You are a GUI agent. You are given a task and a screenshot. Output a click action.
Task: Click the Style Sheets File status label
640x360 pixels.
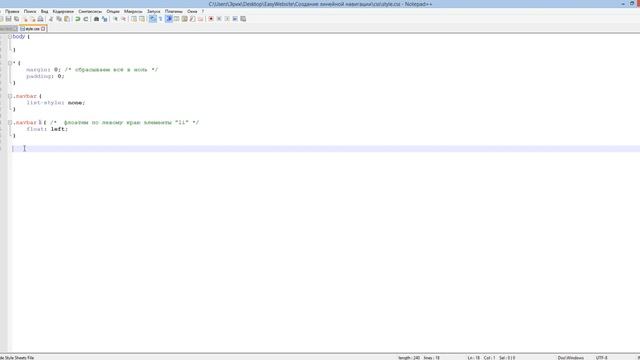(17, 358)
